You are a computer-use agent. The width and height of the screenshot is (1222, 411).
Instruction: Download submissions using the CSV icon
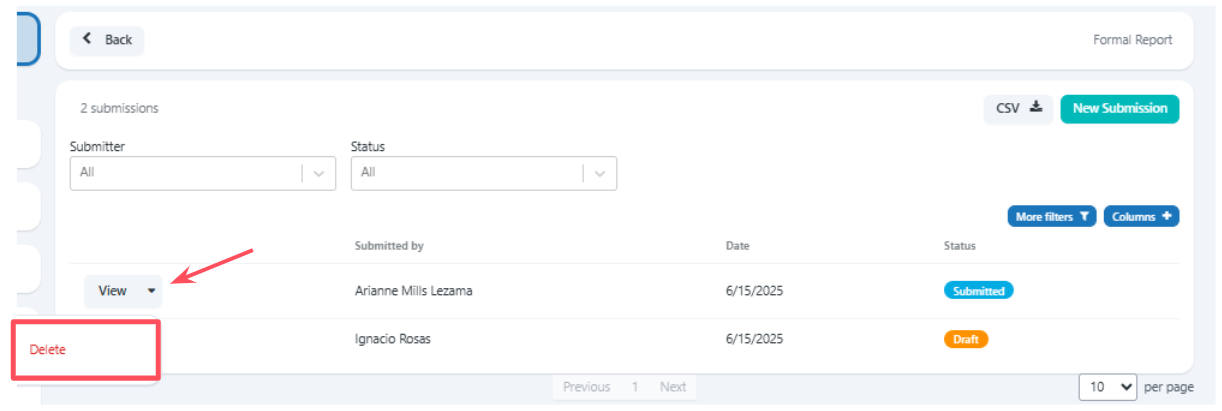click(1036, 107)
